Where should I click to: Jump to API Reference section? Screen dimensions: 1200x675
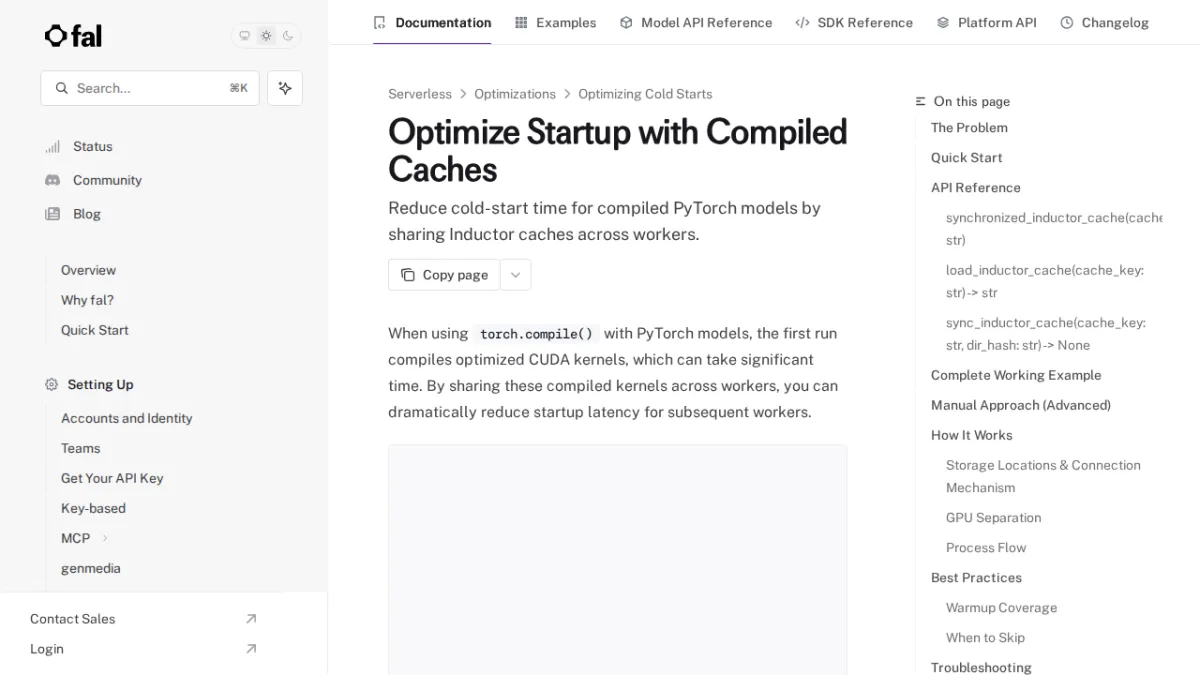click(x=975, y=188)
